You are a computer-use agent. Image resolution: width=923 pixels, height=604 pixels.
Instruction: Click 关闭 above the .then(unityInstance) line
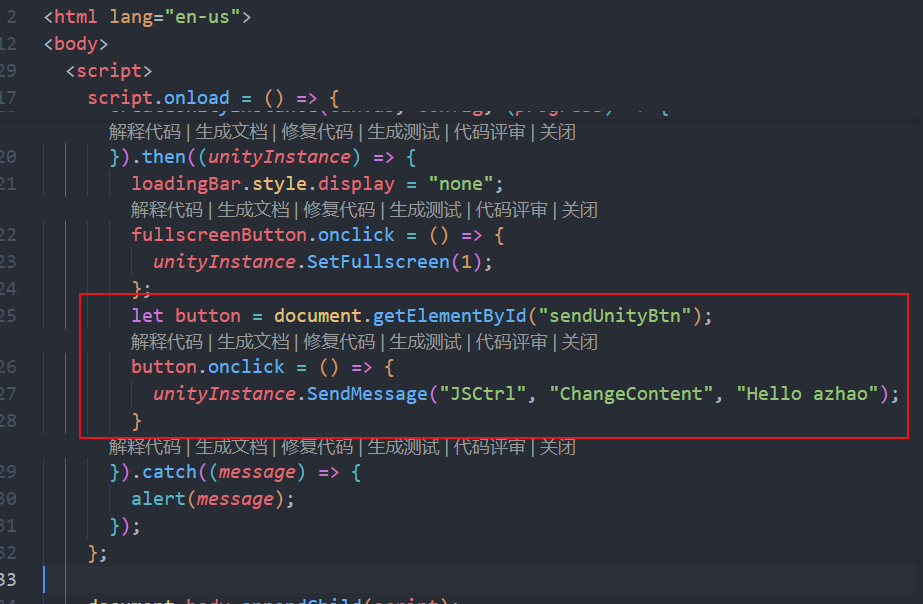click(x=557, y=132)
